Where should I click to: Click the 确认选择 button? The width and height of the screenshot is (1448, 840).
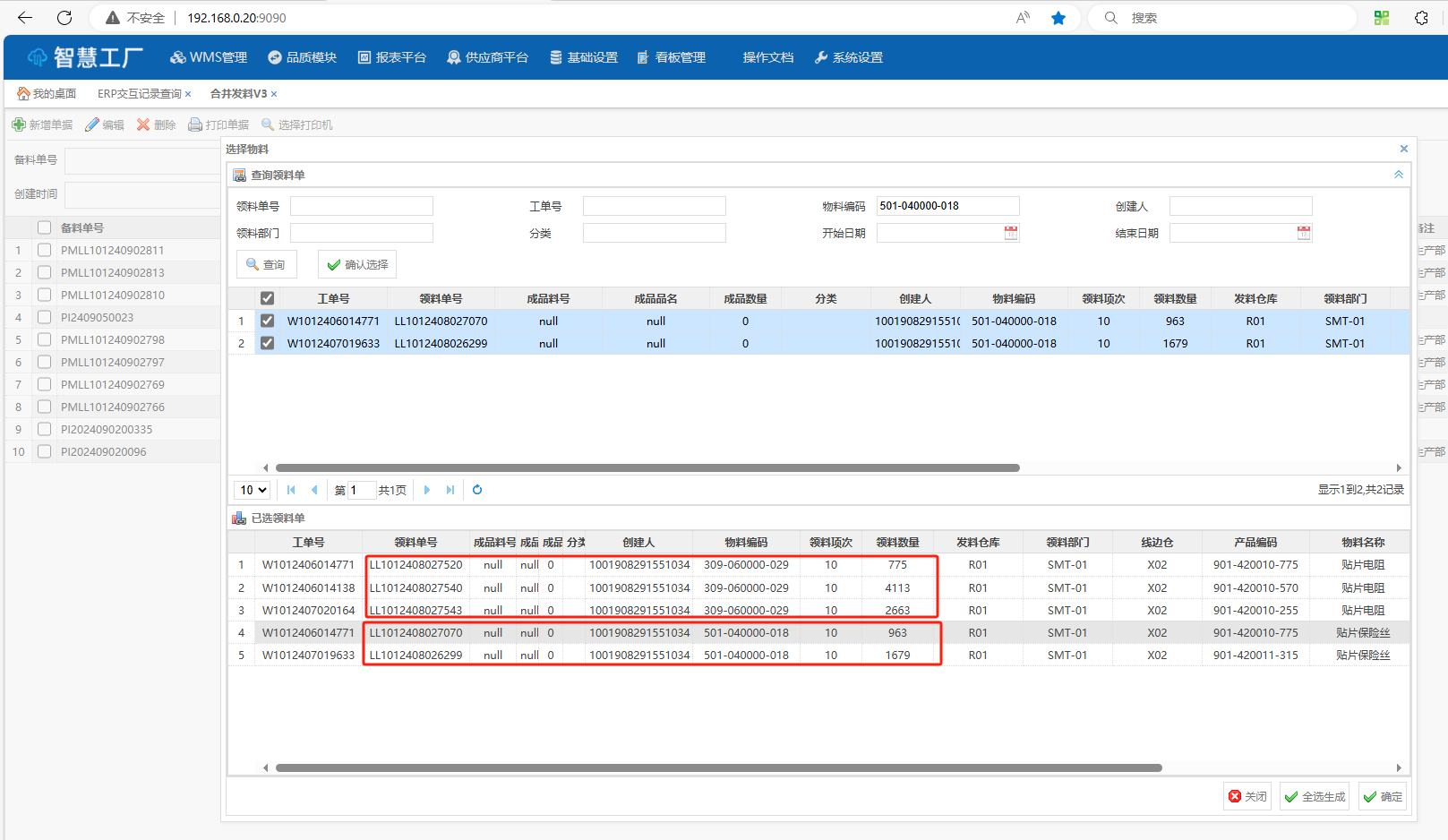[357, 265]
